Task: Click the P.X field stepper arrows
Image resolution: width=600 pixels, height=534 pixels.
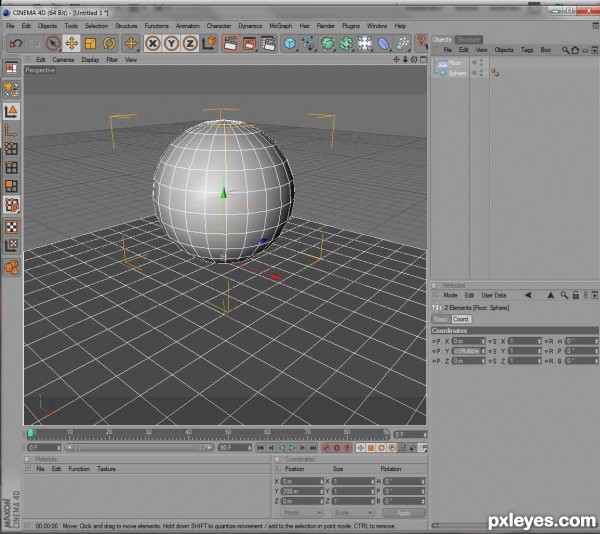Action: click(x=483, y=341)
